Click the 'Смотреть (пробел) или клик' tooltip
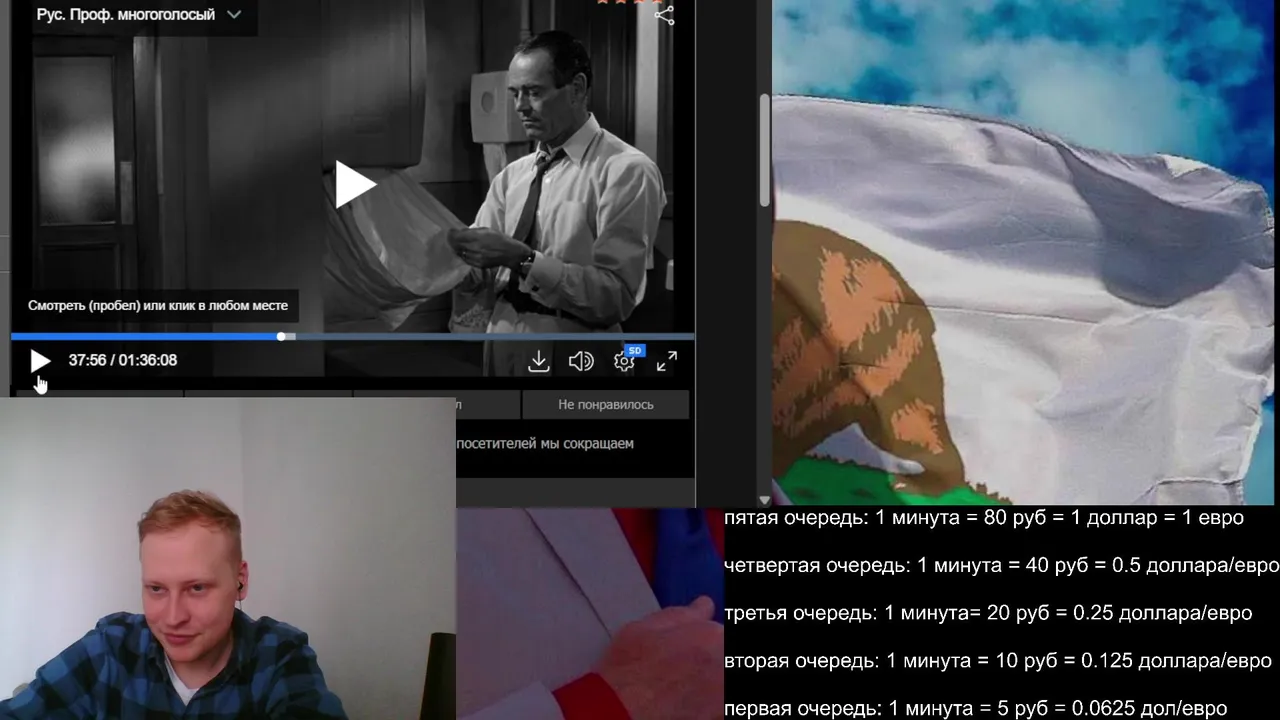This screenshot has height=720, width=1280. coord(158,306)
